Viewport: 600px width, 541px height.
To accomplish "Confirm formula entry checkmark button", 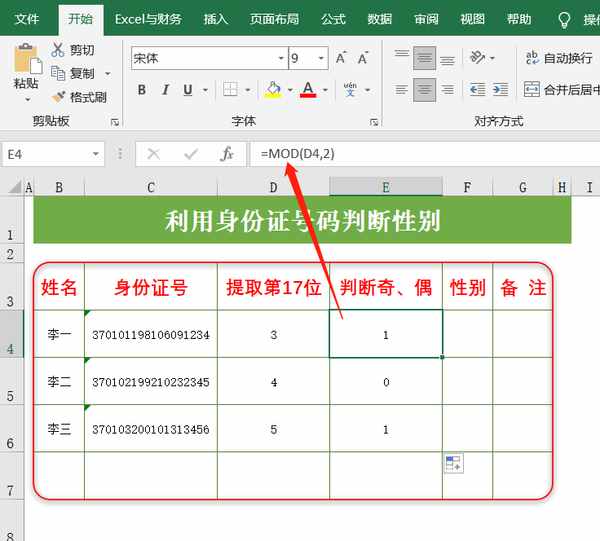I will click(x=191, y=154).
